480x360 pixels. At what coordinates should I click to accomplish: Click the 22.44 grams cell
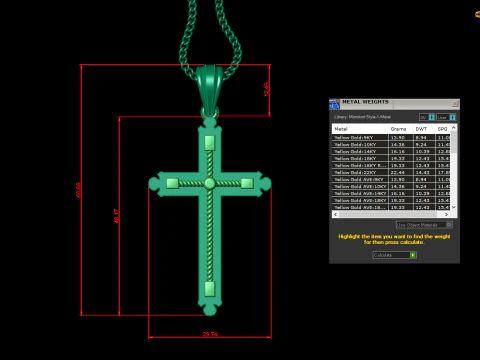(x=400, y=172)
